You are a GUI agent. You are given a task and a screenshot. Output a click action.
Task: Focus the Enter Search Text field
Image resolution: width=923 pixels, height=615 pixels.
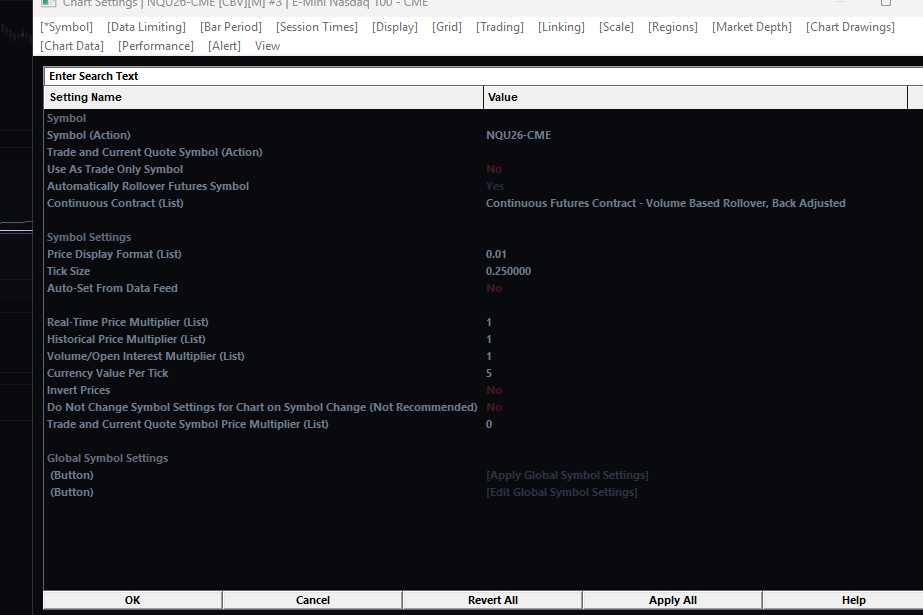[483, 76]
